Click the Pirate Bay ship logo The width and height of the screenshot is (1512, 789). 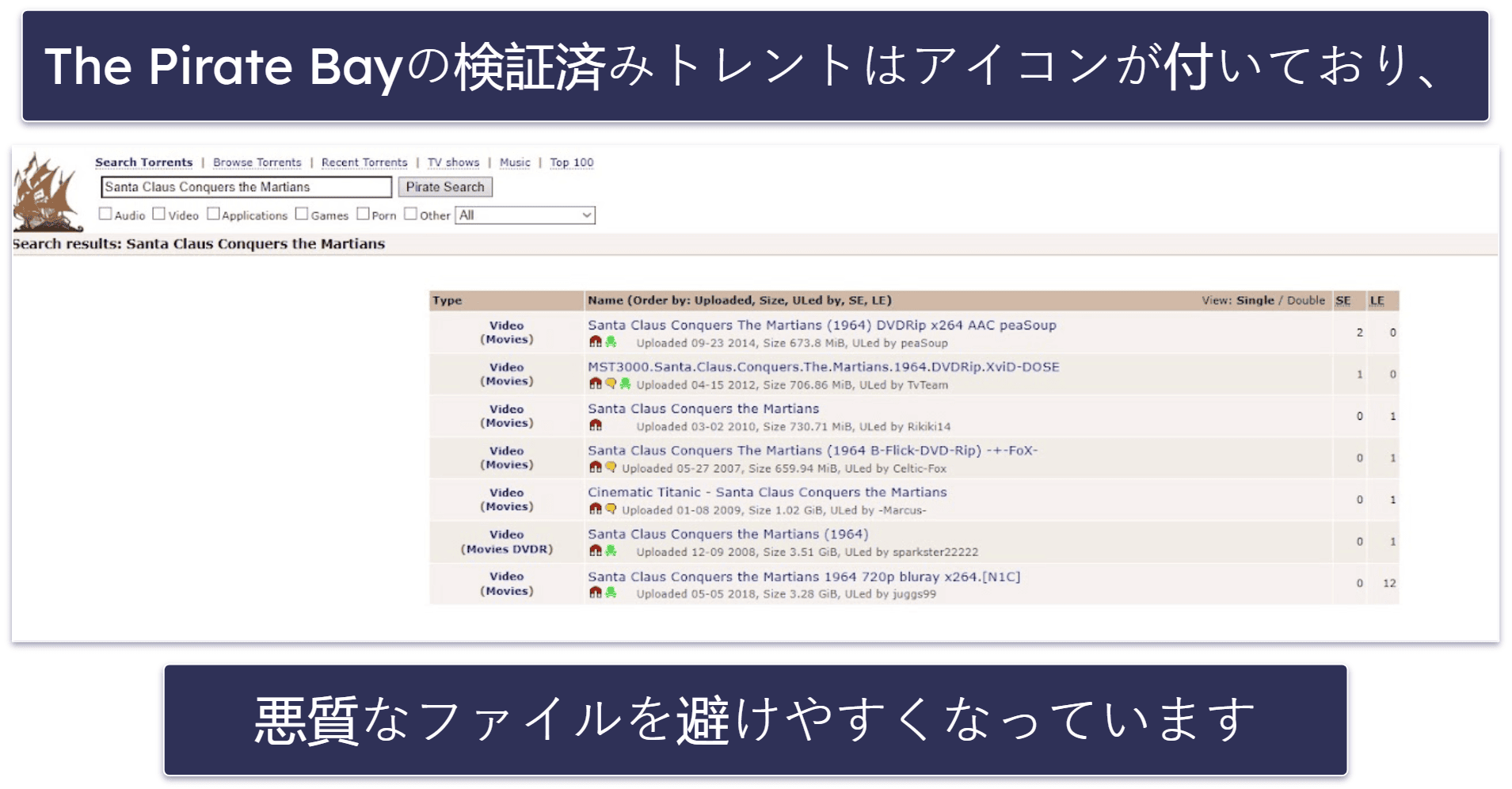(48, 192)
